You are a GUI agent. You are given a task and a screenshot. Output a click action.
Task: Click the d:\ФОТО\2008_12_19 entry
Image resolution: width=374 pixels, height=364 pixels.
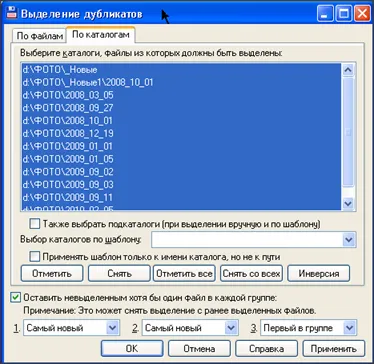pos(182,134)
